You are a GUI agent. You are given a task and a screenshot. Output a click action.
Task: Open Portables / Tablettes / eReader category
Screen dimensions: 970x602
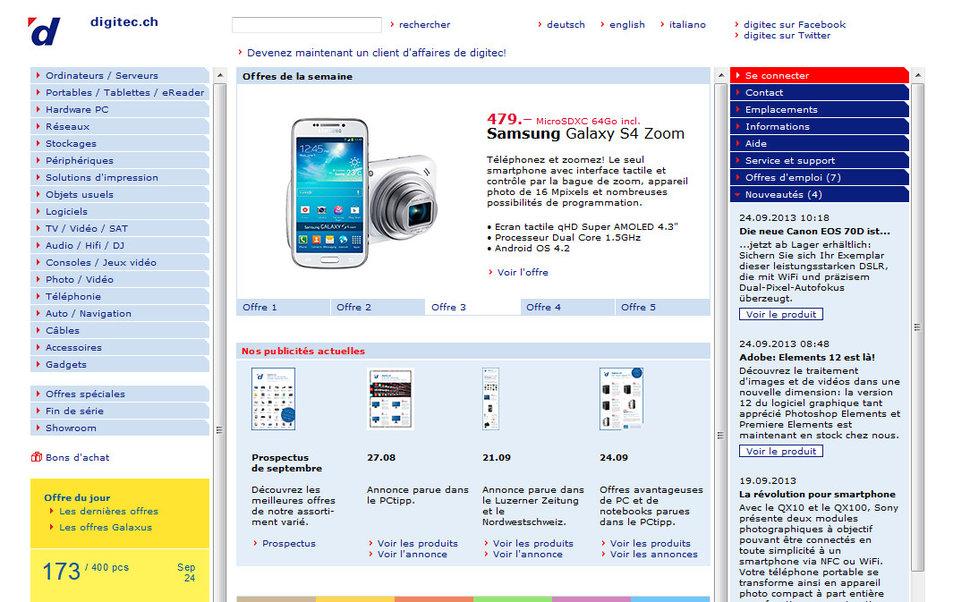(x=119, y=92)
